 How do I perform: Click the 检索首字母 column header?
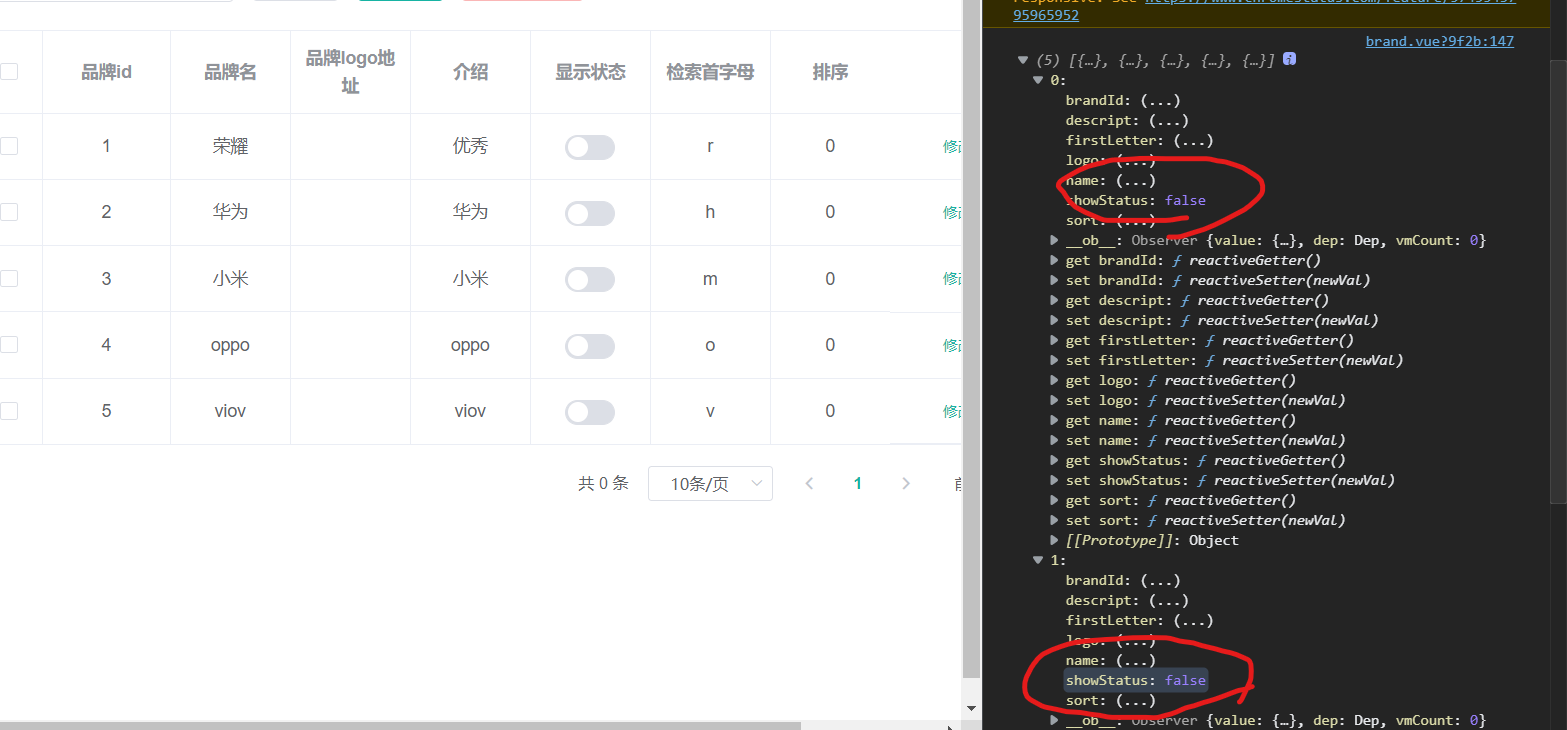pyautogui.click(x=710, y=72)
